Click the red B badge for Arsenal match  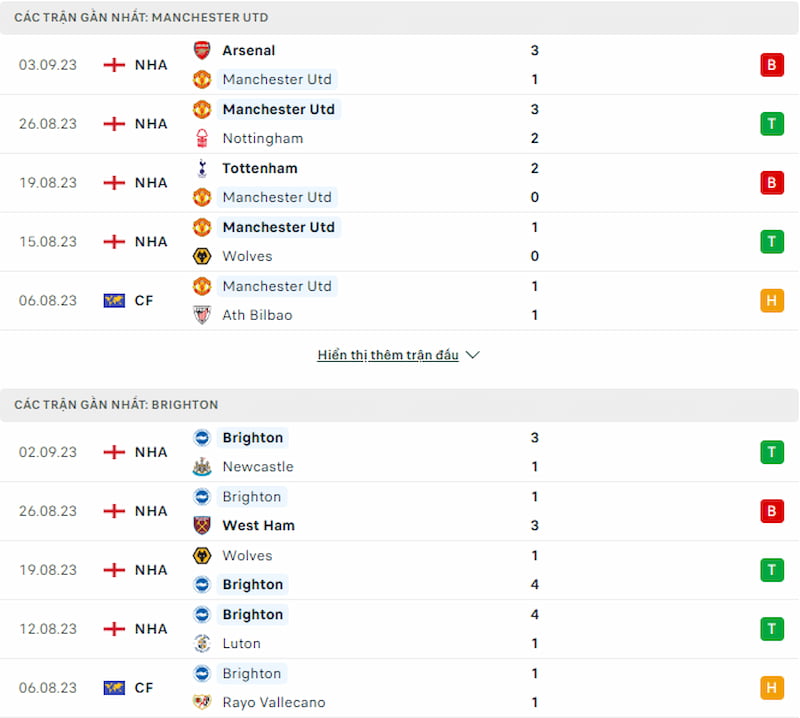[x=771, y=65]
